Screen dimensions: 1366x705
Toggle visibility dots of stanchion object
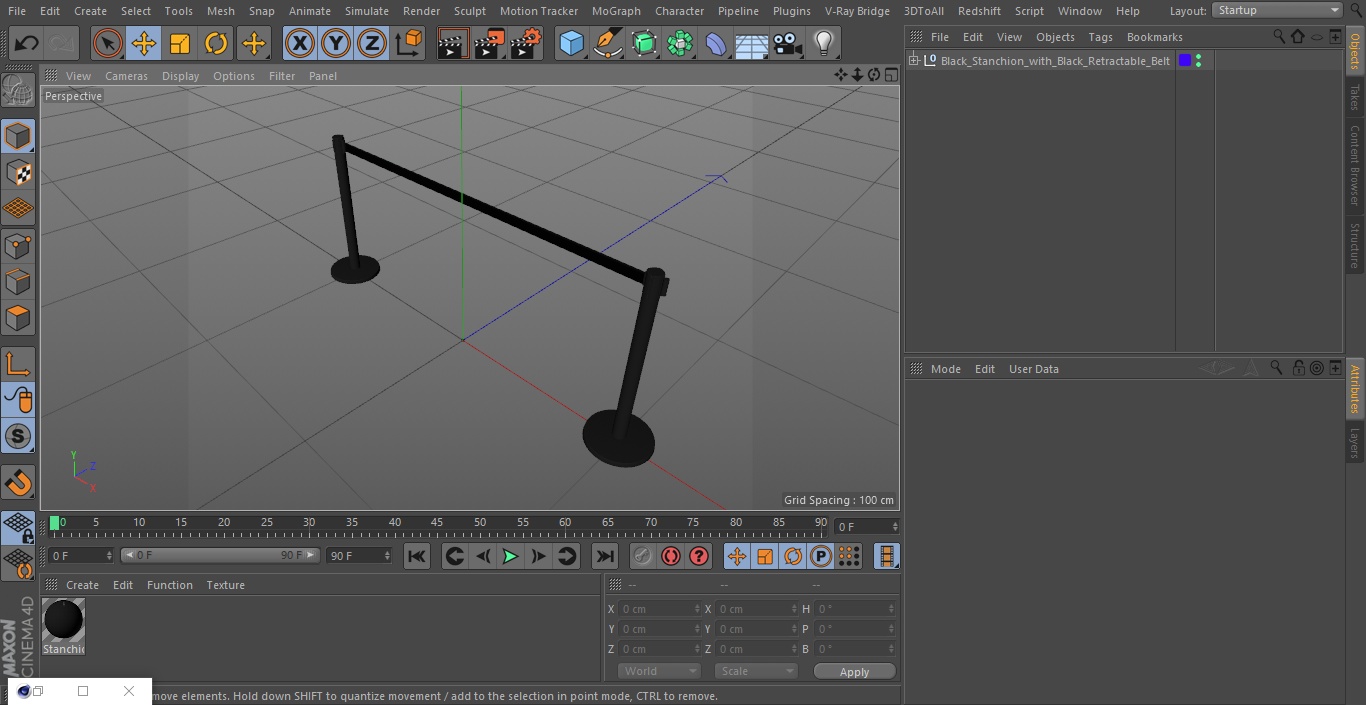click(1198, 61)
